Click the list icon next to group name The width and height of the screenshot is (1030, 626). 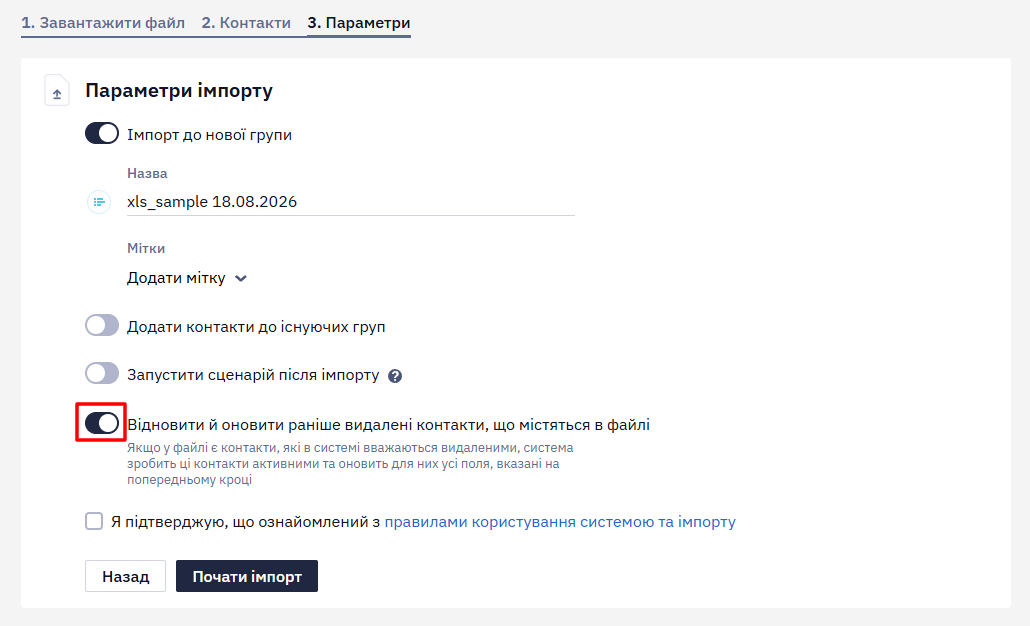pos(99,202)
